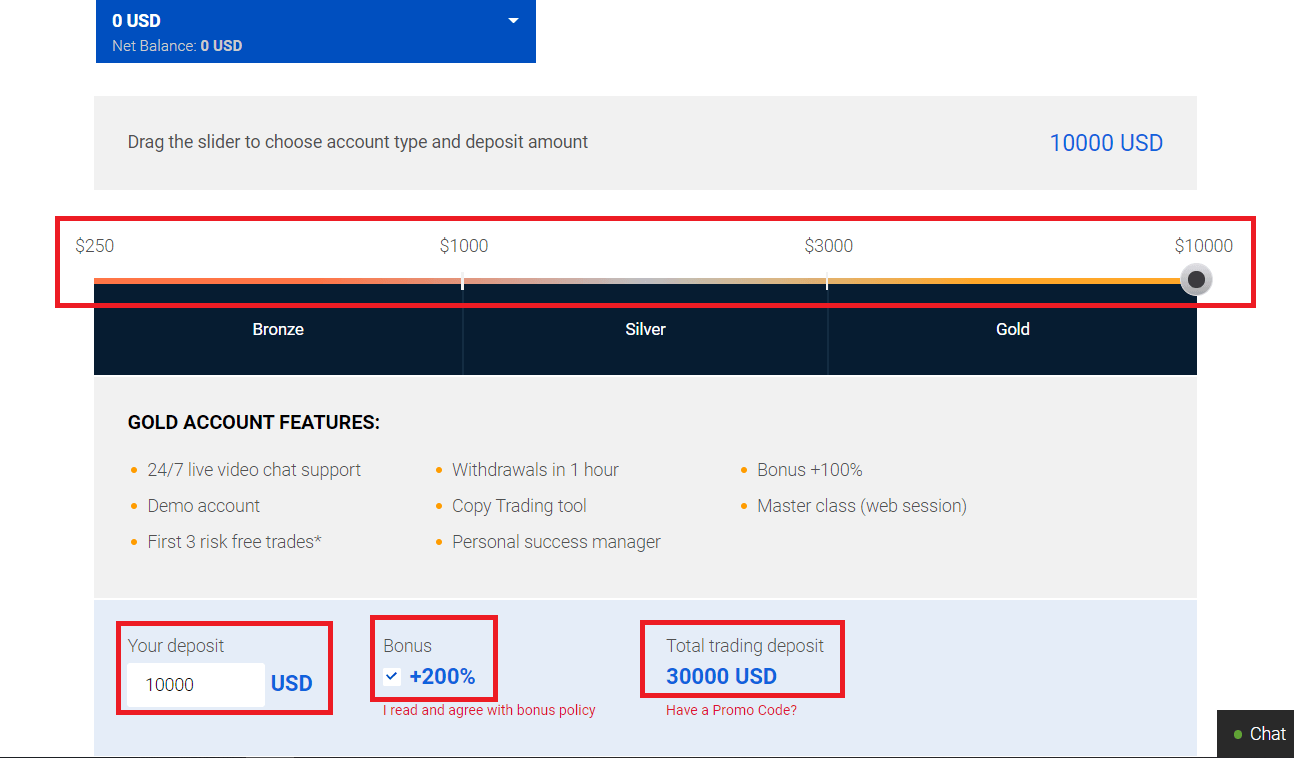Select the Silver account tab
This screenshot has width=1294, height=758.
click(645, 329)
